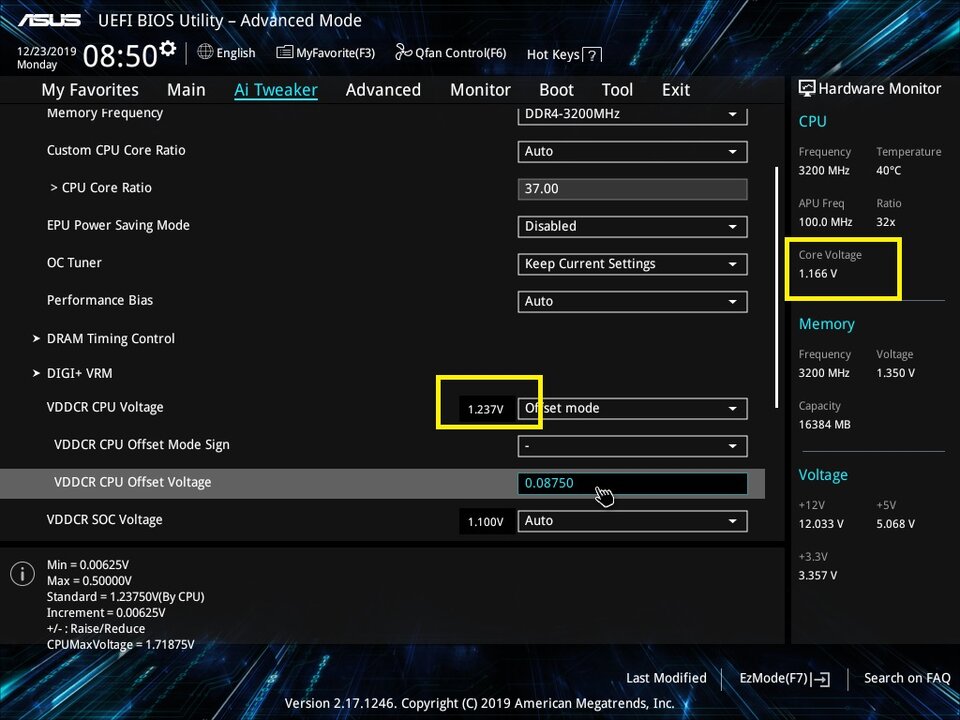Screen dimensions: 960x720
Task: Open the VDDCR SOC Voltage Auto dropdown
Action: tap(632, 521)
